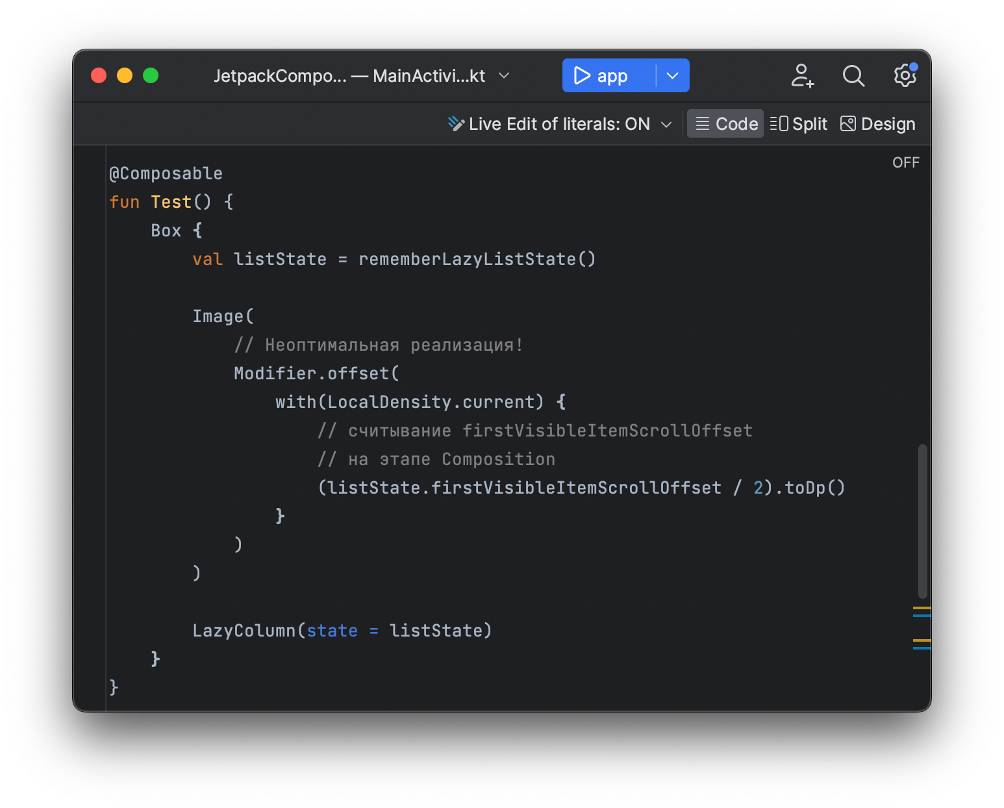This screenshot has width=1004, height=808.
Task: Open Search Everywhere magnifier icon
Action: (853, 76)
